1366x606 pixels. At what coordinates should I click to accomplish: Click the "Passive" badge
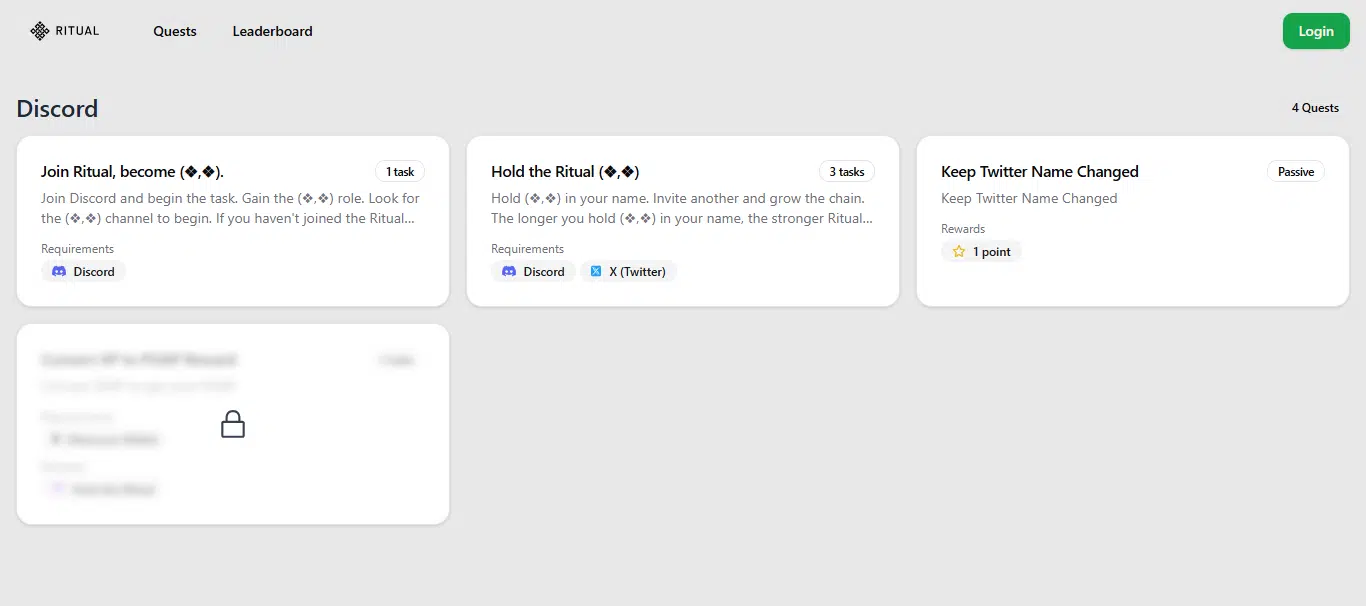1295,172
